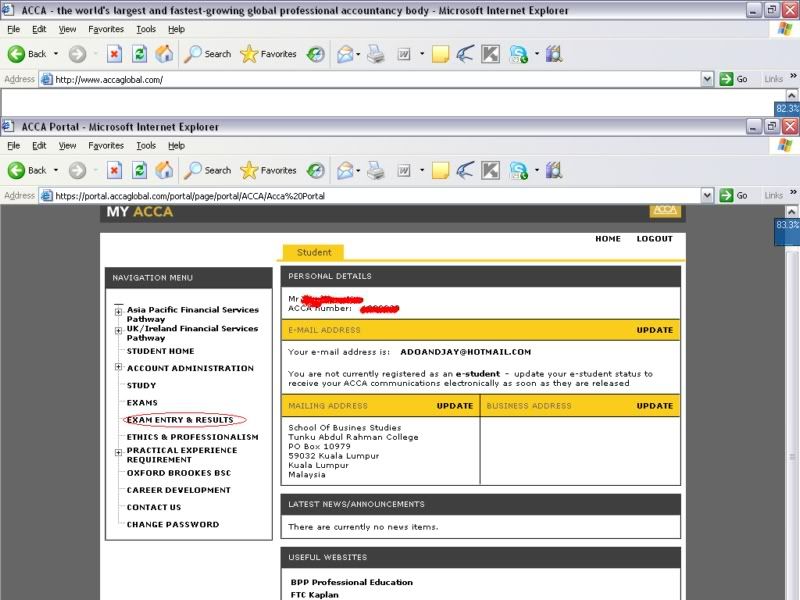800x600 pixels.
Task: Click Forward arrow in ACCA Portal window
Action: [77, 170]
